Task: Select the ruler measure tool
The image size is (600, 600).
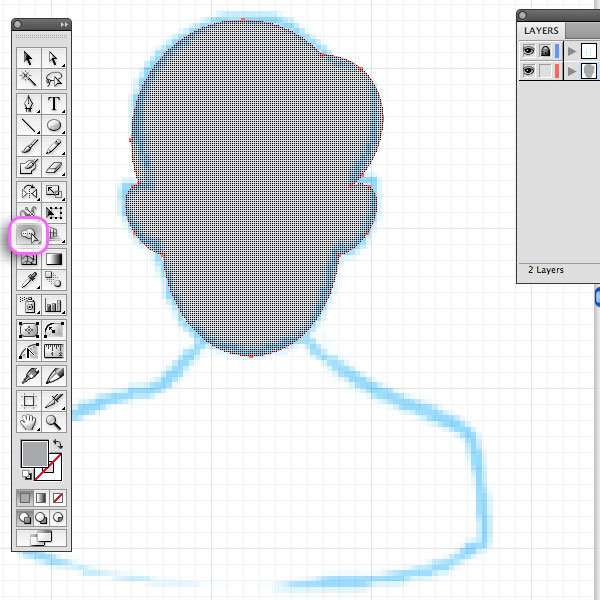Action: click(54, 351)
